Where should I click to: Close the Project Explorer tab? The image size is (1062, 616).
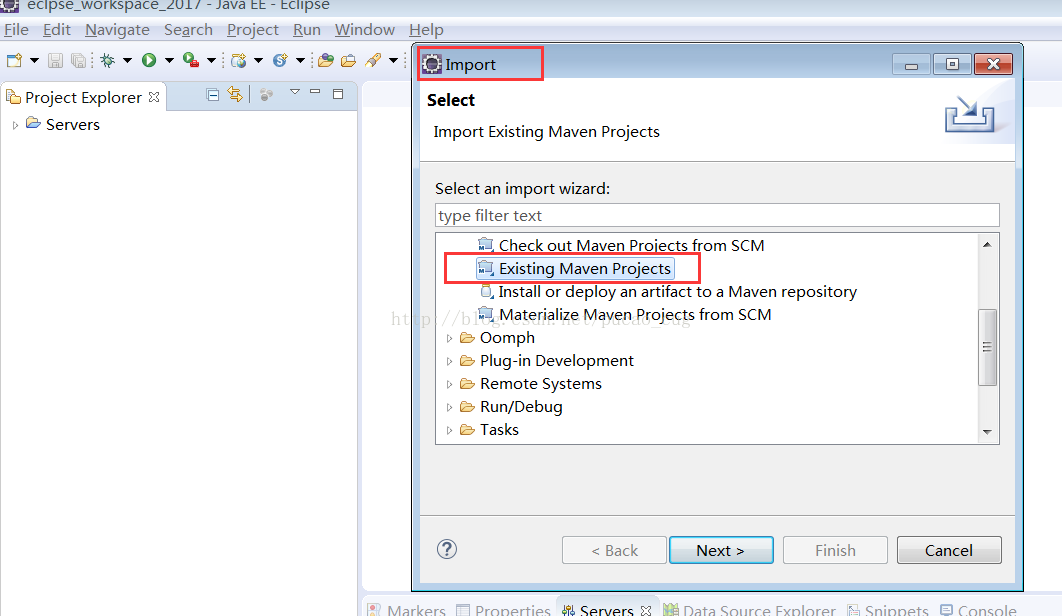154,97
